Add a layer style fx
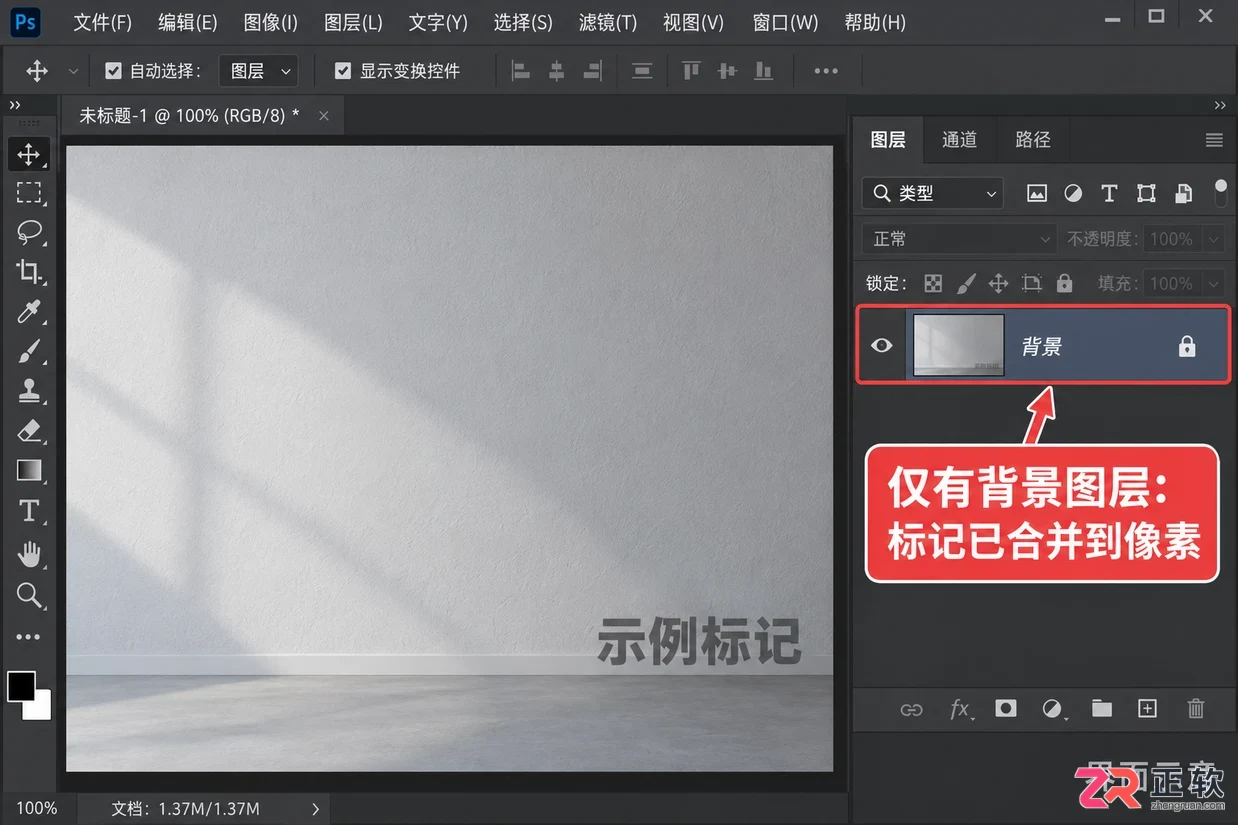 click(960, 709)
